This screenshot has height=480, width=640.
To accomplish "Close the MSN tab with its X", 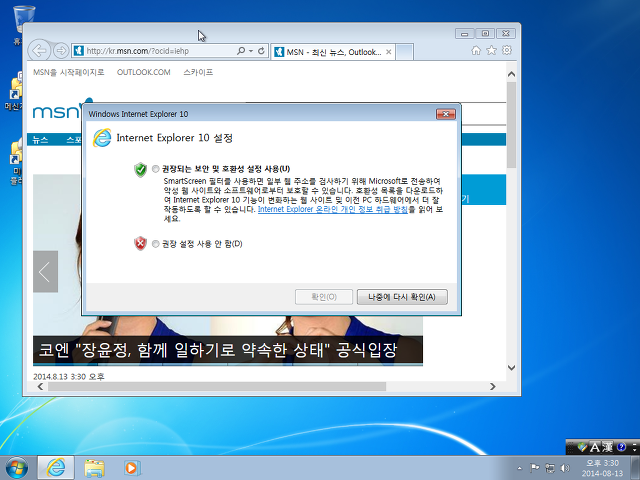I will pos(389,52).
